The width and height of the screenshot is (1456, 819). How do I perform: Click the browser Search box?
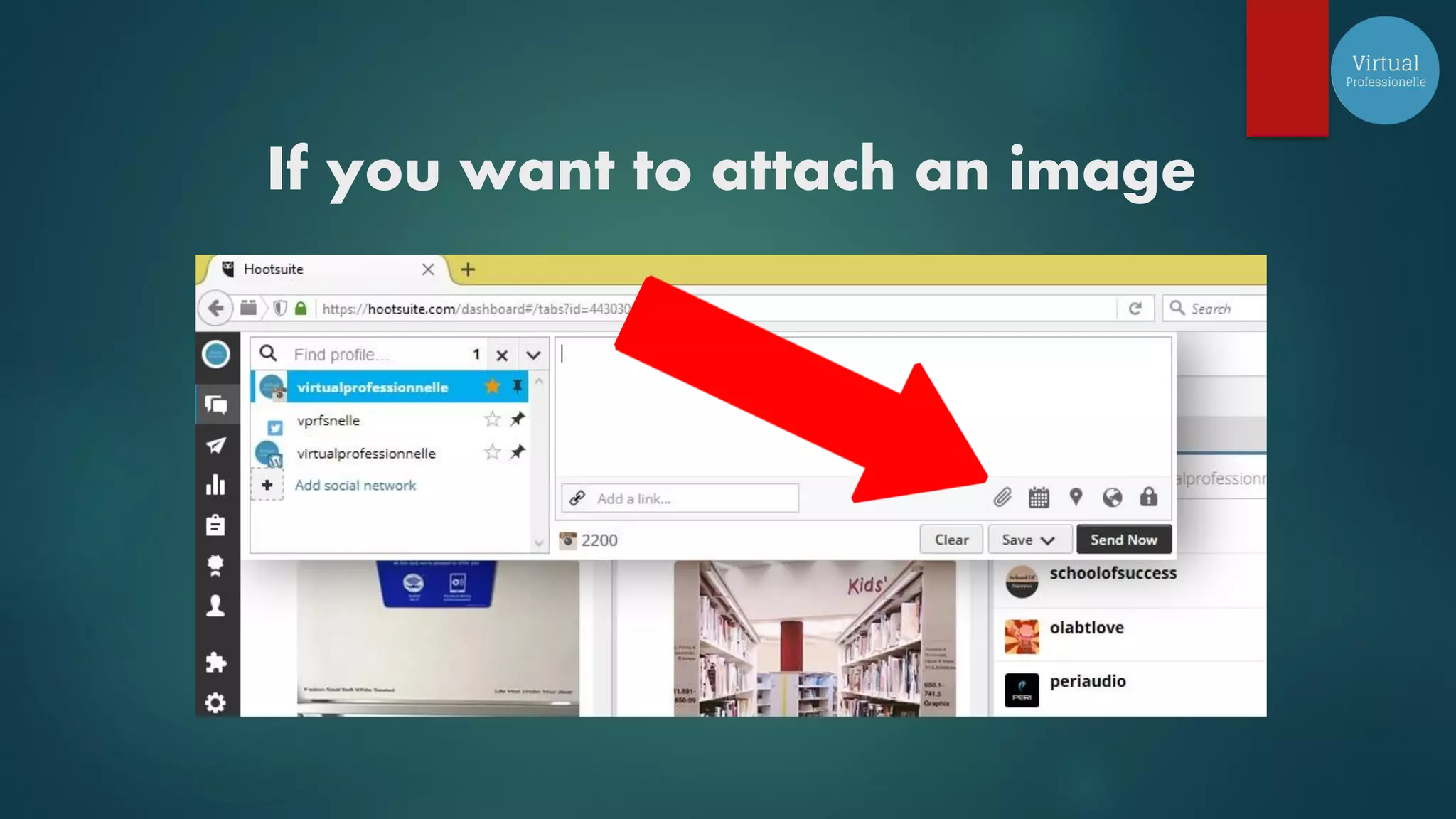[1214, 309]
